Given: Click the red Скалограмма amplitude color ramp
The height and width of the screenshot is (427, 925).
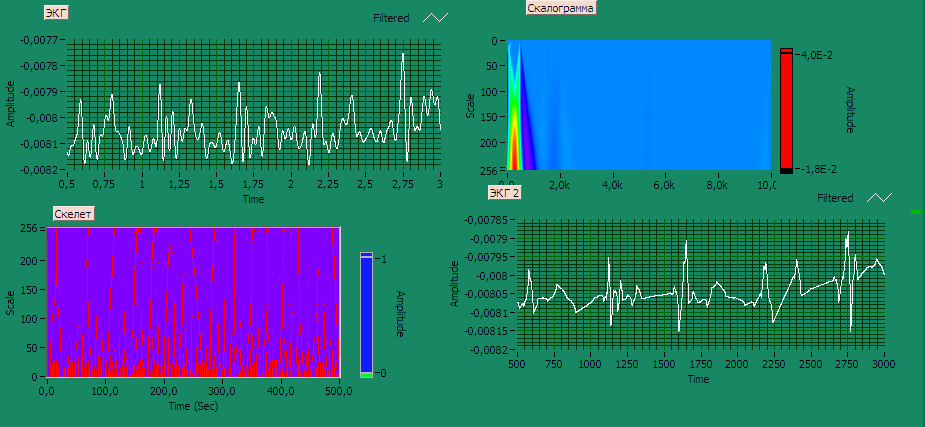Looking at the screenshot, I should [x=786, y=110].
